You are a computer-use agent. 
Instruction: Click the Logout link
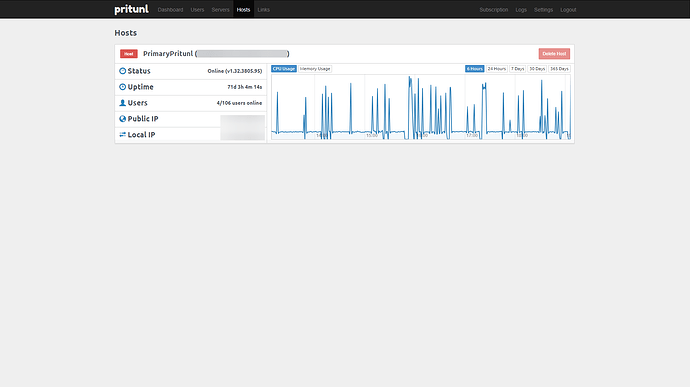(x=568, y=10)
